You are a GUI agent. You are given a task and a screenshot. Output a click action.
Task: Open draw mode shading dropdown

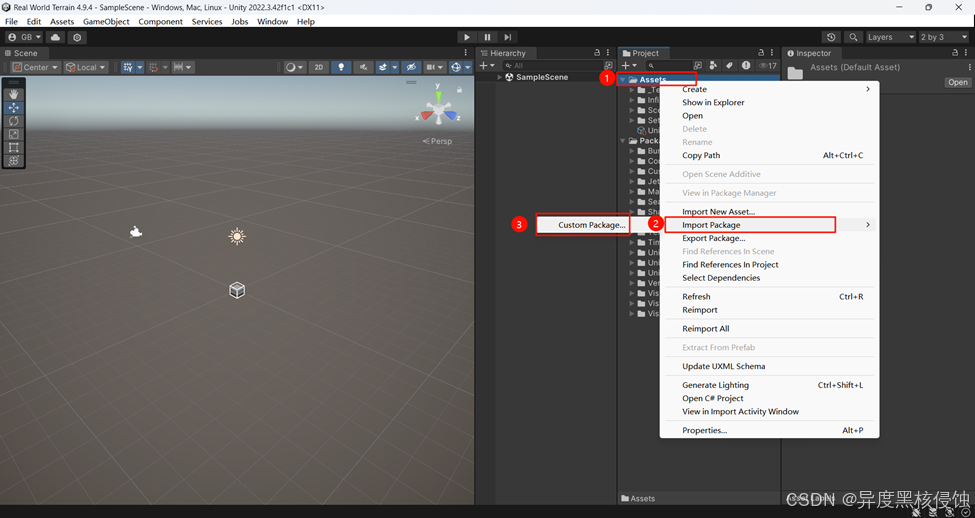(x=294, y=67)
